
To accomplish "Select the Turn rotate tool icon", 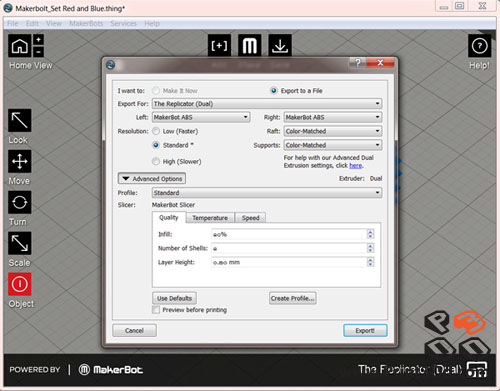I will pyautogui.click(x=20, y=202).
